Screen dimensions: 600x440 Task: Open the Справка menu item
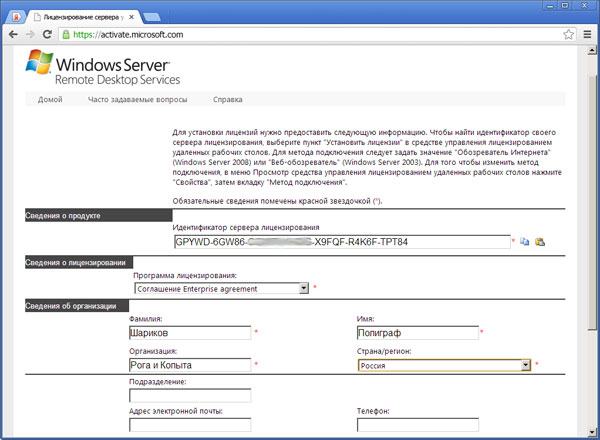click(228, 99)
